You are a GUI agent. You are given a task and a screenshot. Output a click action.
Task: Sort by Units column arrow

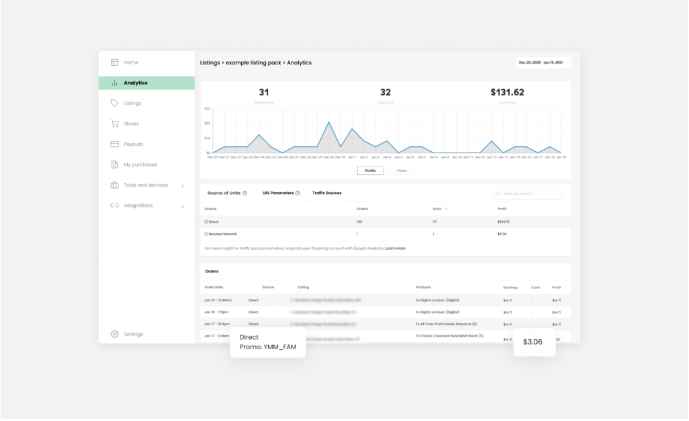click(x=446, y=209)
